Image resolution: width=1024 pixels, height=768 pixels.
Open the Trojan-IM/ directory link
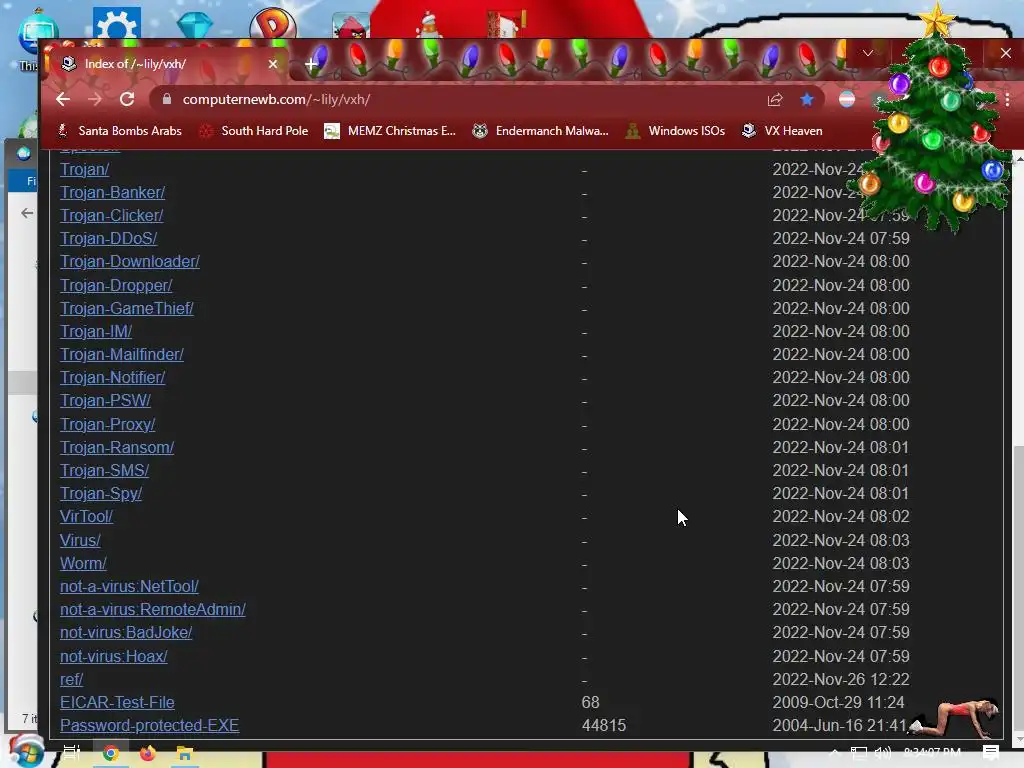(96, 331)
